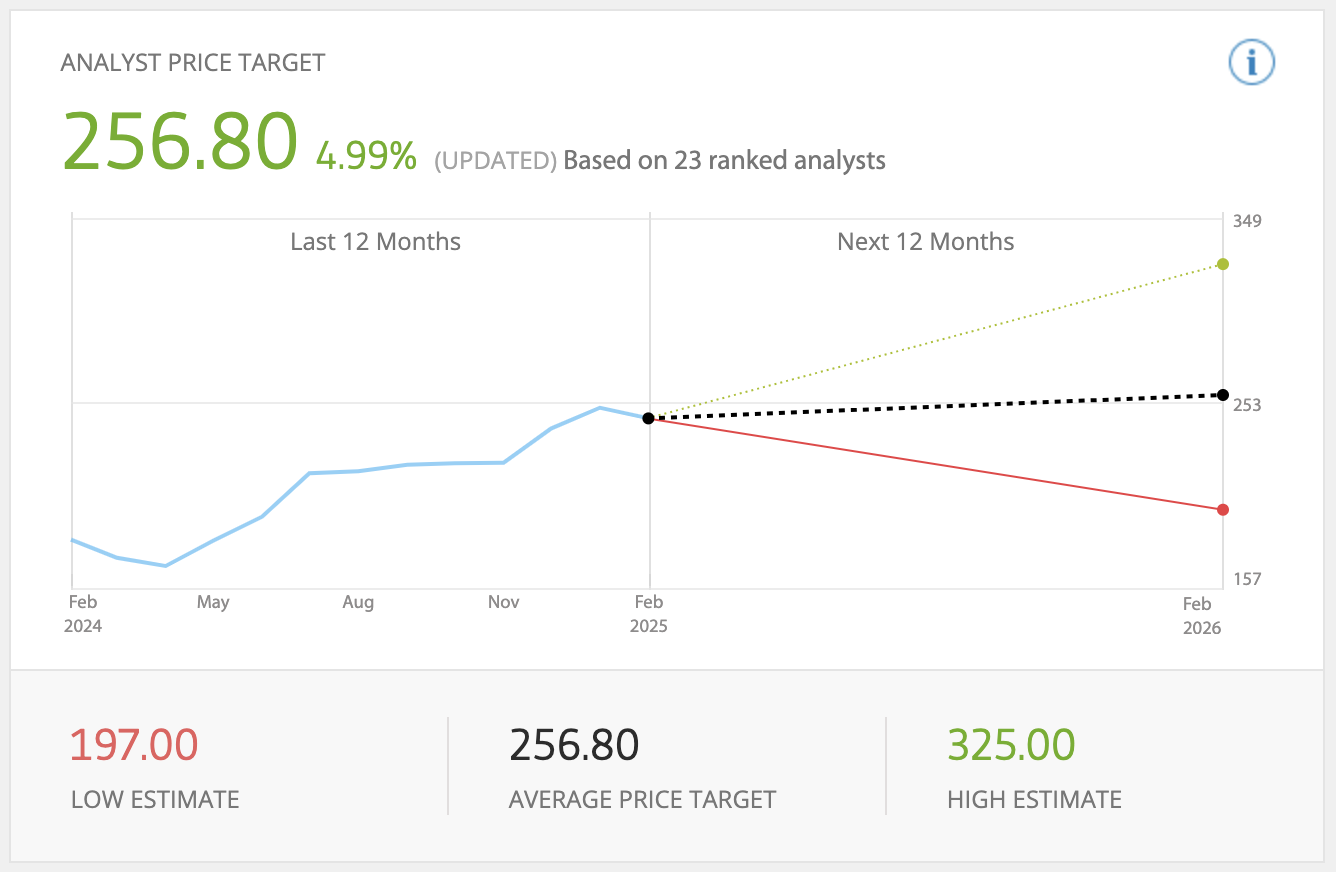This screenshot has width=1336, height=872.
Task: Click the "AVERAGE PRICE TARGET" label
Action: pyautogui.click(x=642, y=800)
